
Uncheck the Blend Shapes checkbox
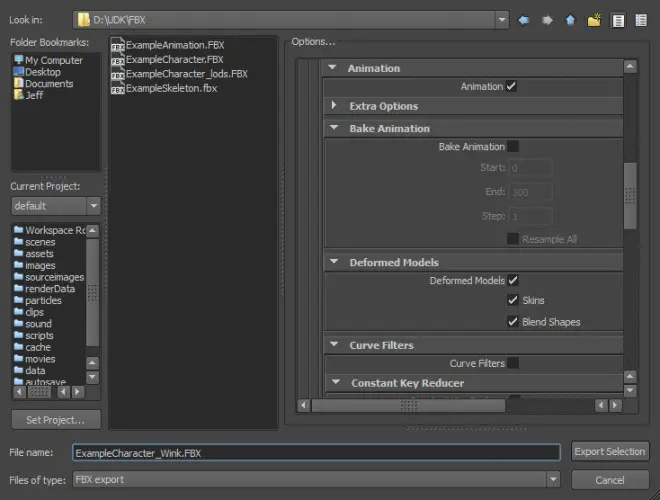tap(513, 322)
